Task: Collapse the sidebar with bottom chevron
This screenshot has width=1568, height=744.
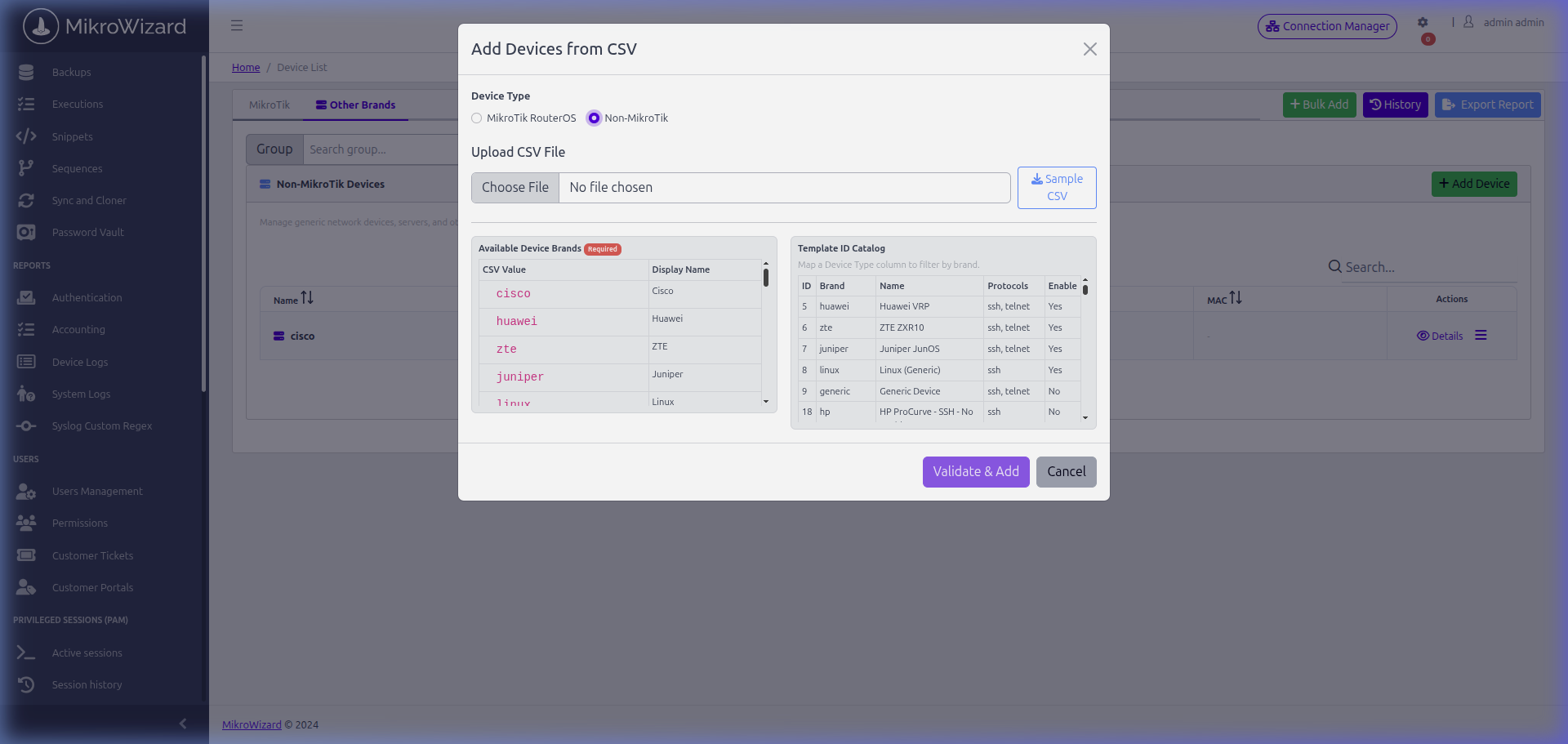Action: (183, 724)
